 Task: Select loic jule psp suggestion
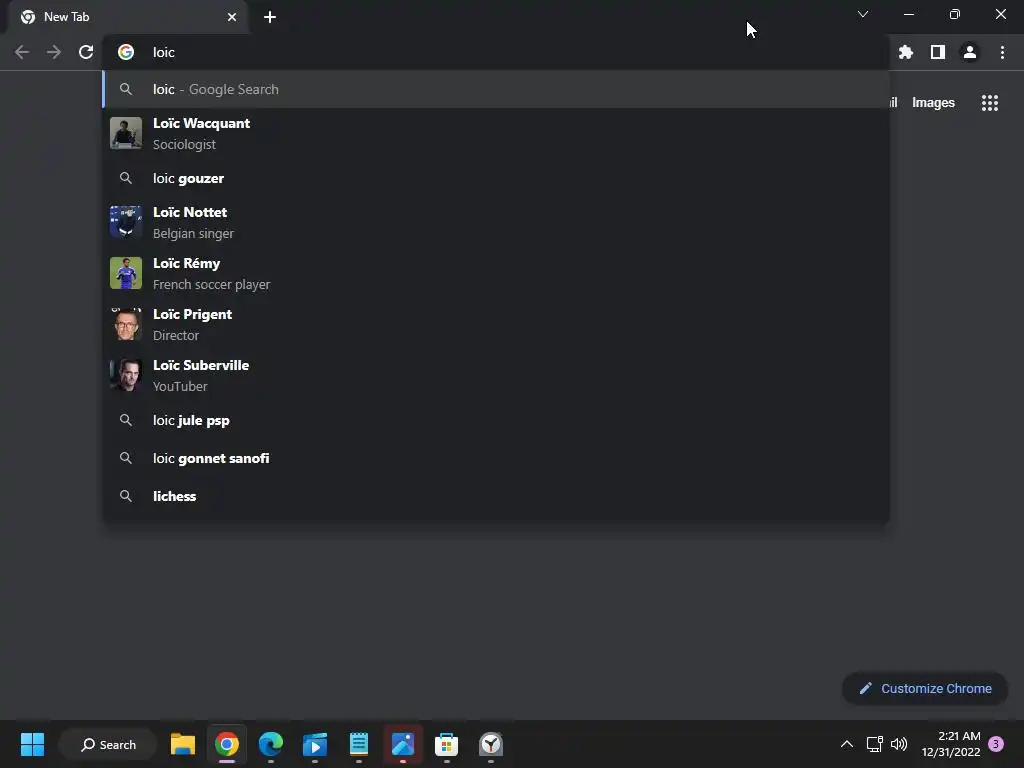[x=496, y=420]
